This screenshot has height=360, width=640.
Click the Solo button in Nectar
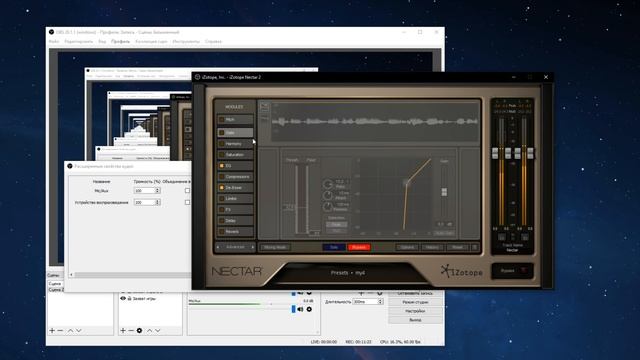click(x=334, y=247)
